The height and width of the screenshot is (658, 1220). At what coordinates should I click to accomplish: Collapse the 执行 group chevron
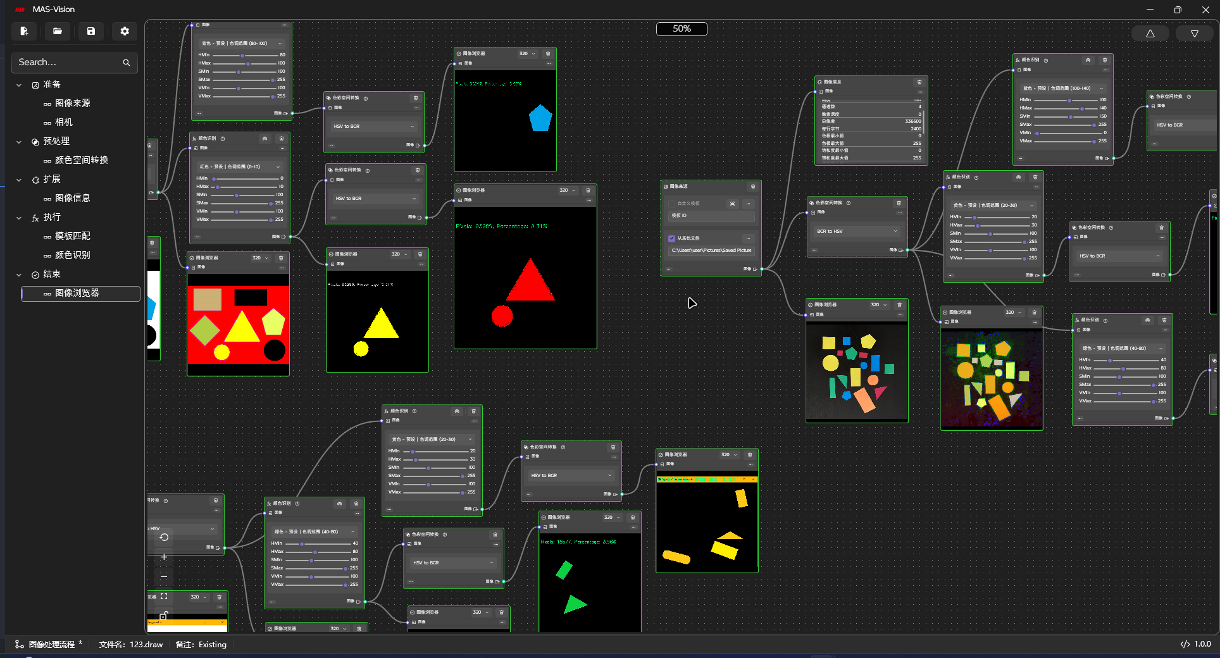coord(19,218)
